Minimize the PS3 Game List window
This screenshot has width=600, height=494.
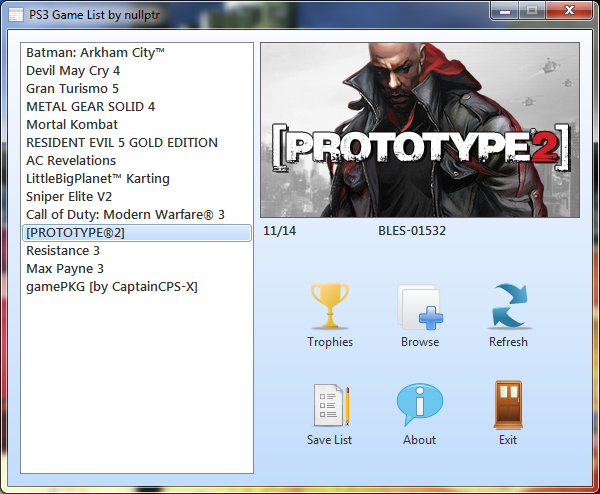(504, 10)
